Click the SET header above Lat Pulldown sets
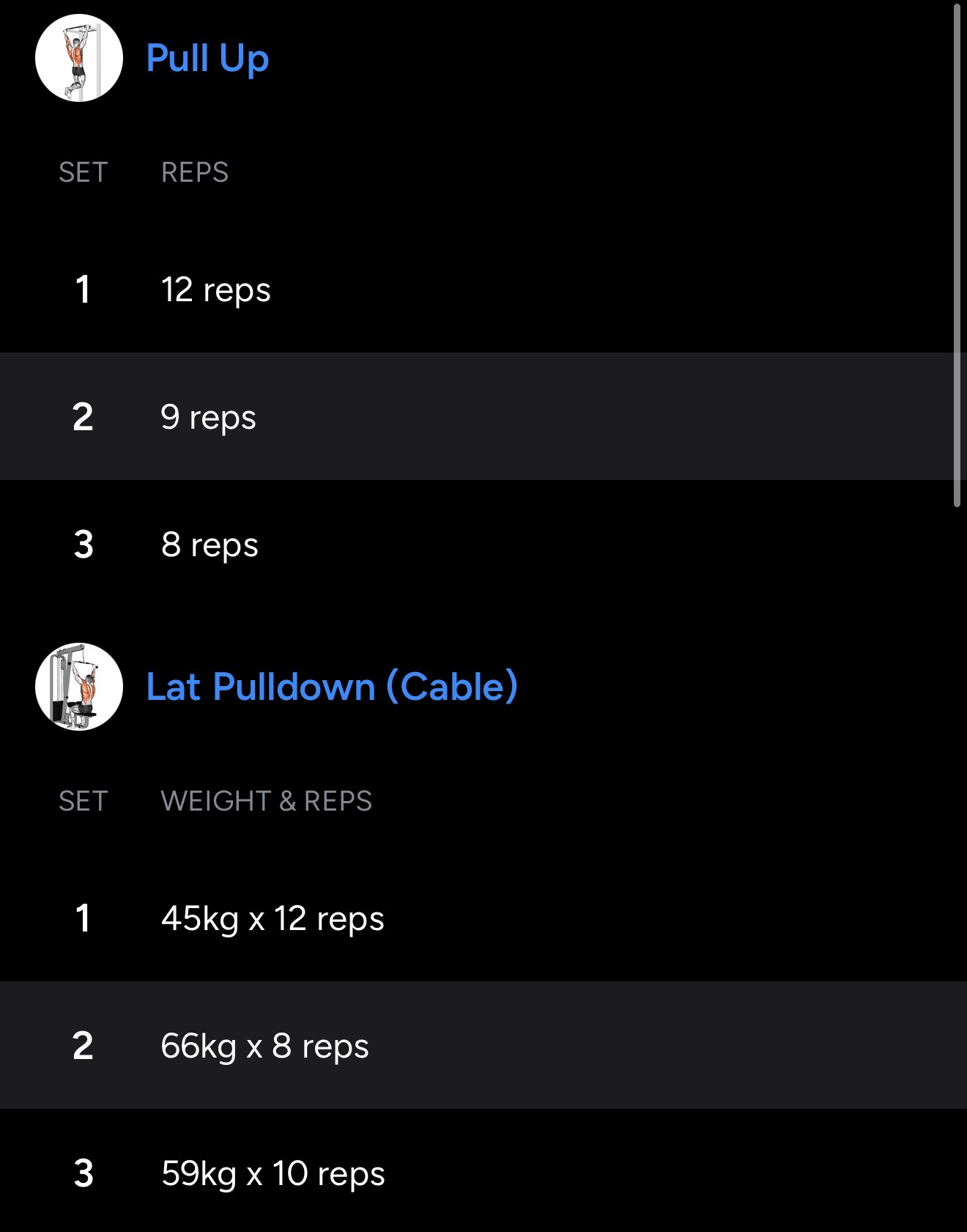Viewport: 967px width, 1232px height. [x=84, y=801]
